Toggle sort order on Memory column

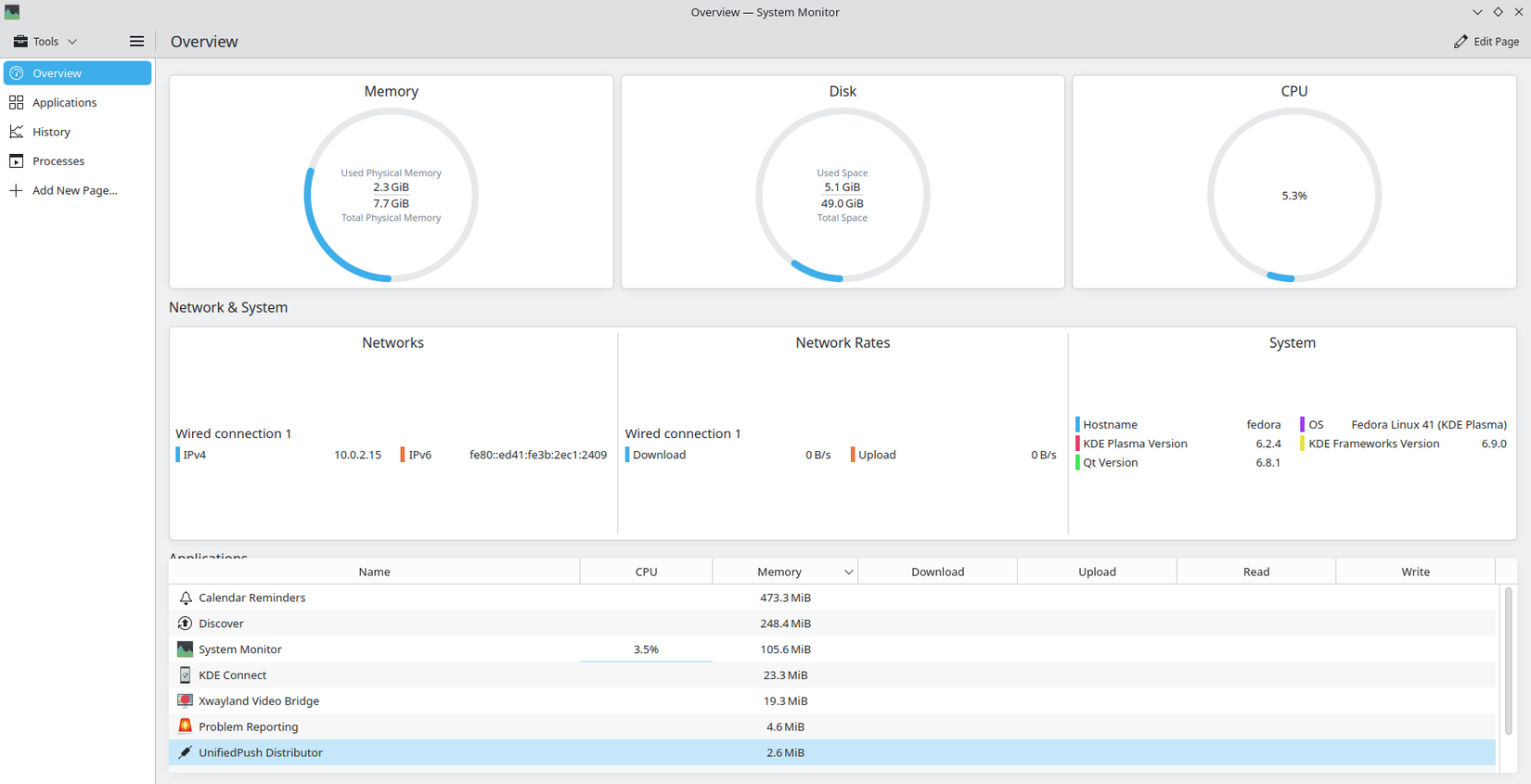pos(784,572)
